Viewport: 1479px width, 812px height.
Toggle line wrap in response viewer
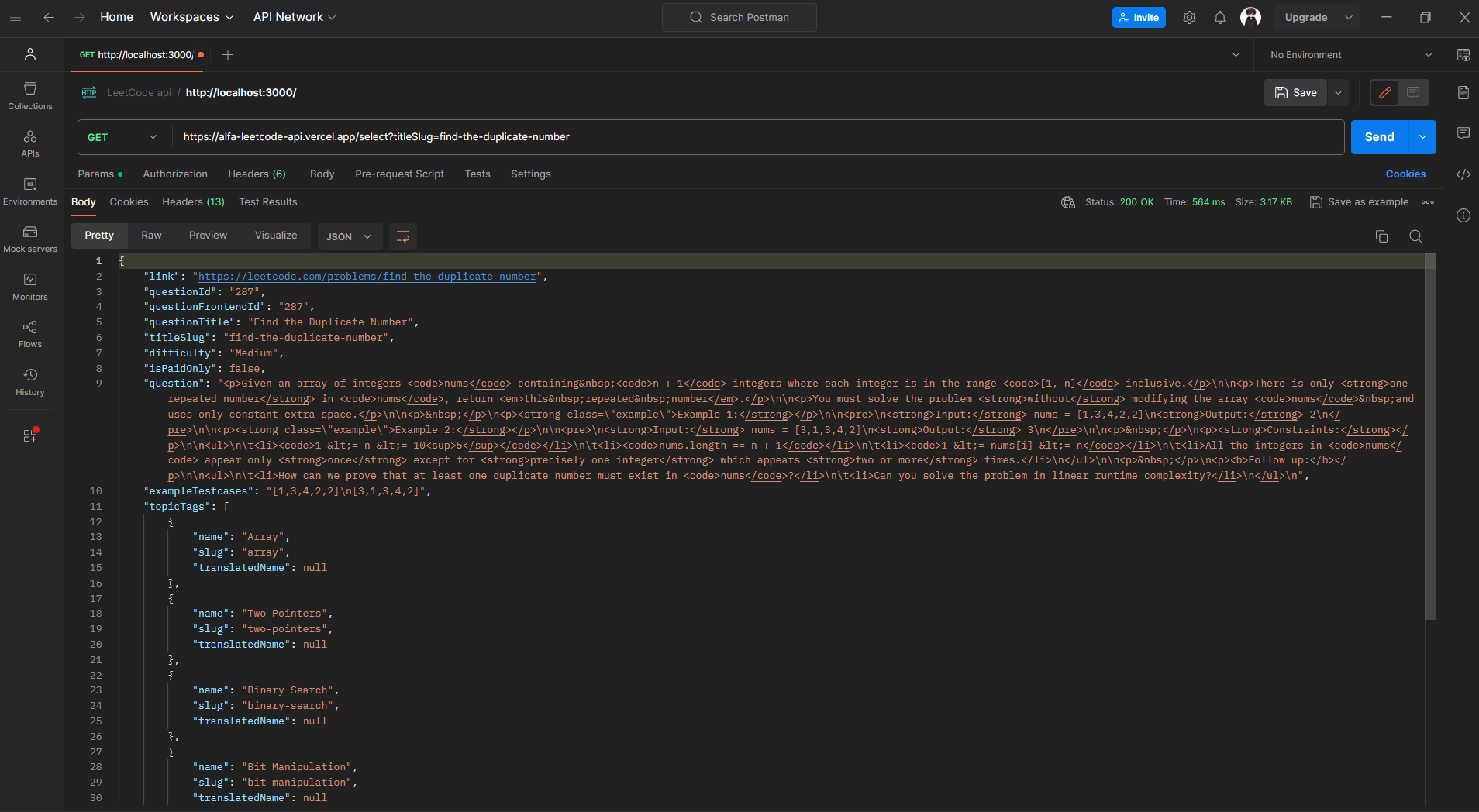pos(403,236)
